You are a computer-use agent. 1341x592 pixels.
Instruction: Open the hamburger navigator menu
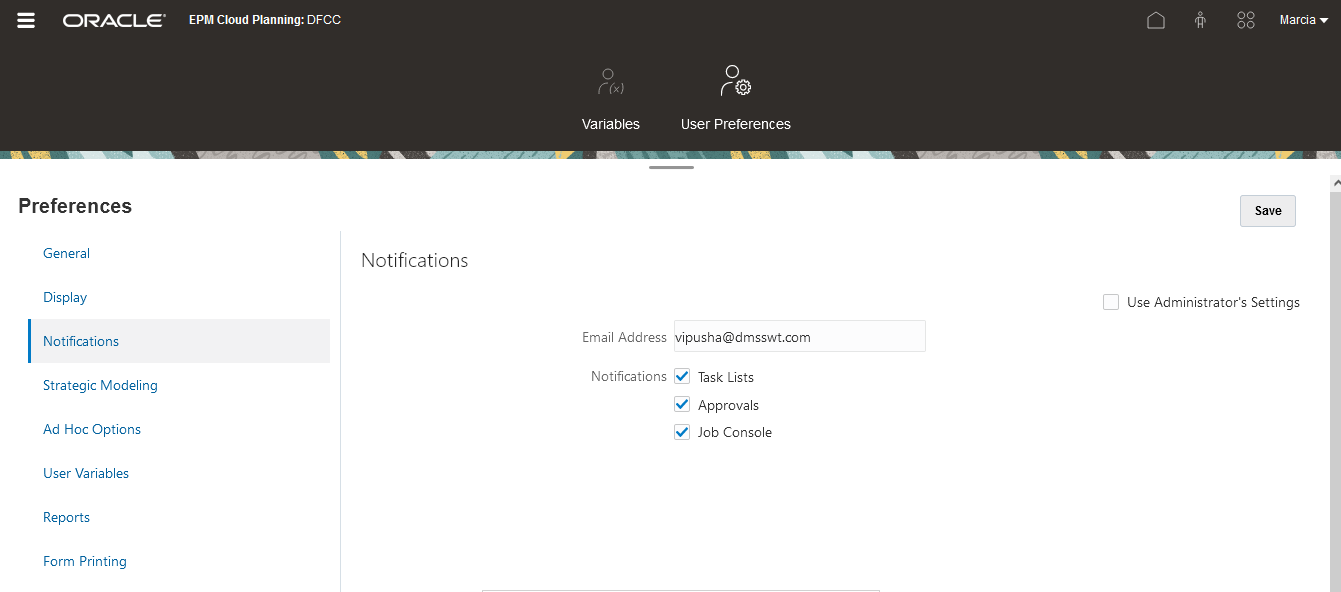point(26,20)
